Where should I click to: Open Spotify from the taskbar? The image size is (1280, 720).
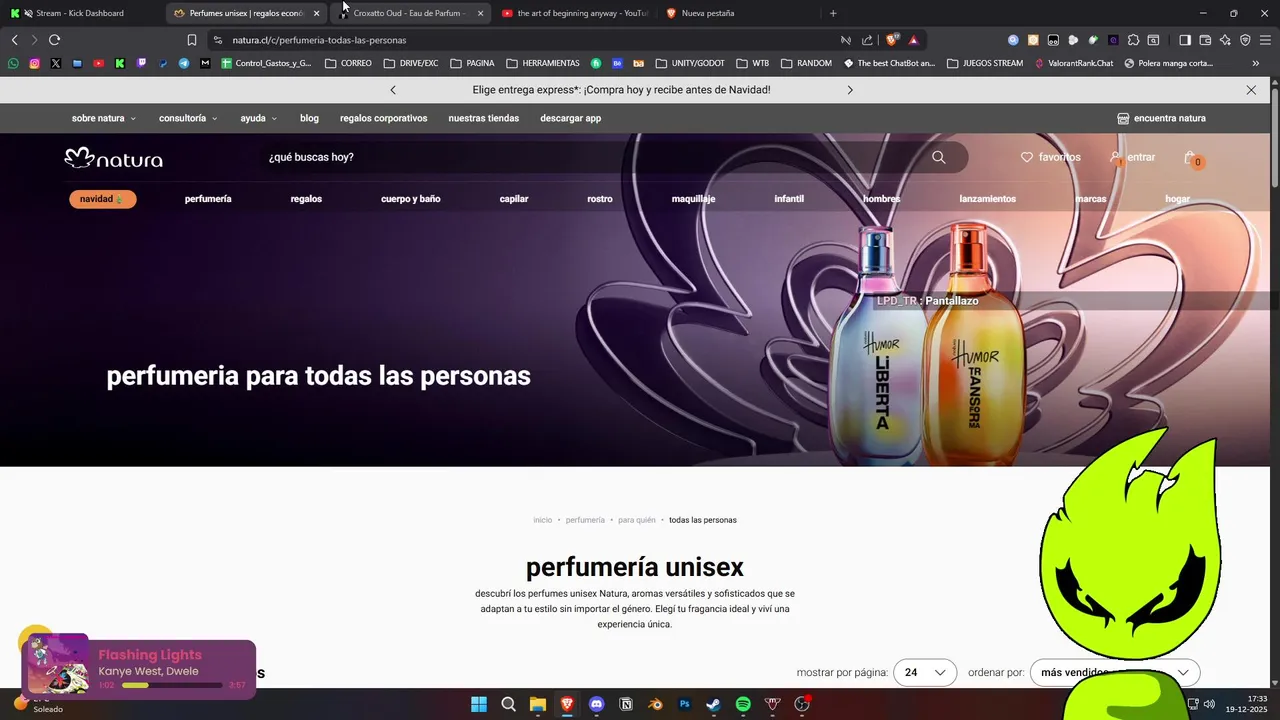[743, 704]
